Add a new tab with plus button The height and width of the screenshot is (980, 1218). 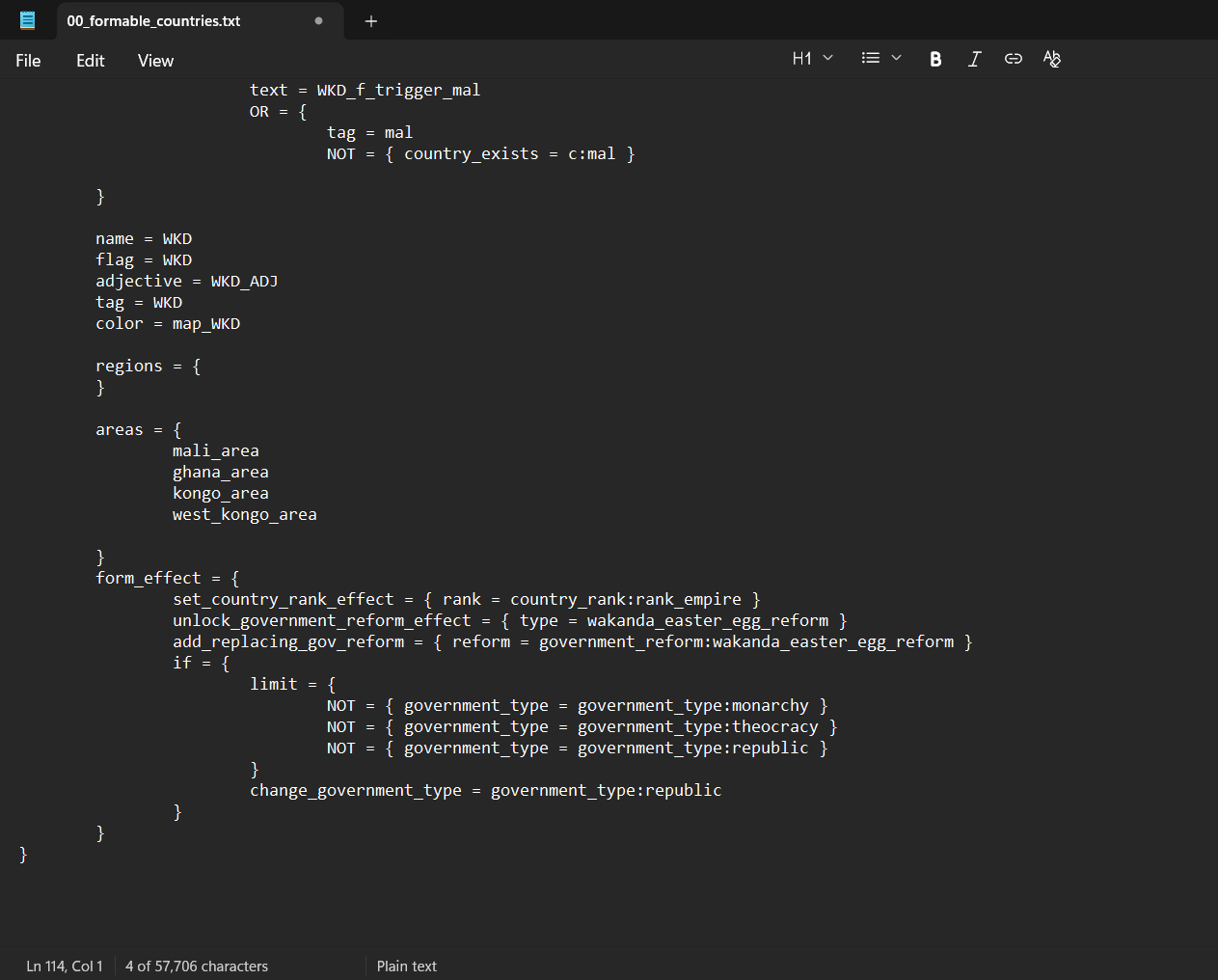371,21
